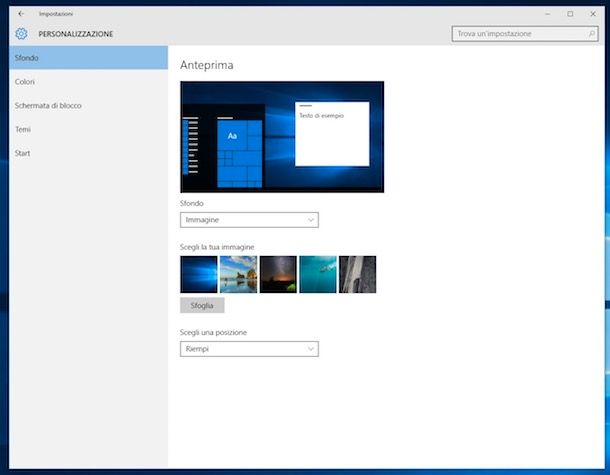Choose the night sky tent wallpaper thumbnail
610x475 pixels.
click(x=278, y=274)
